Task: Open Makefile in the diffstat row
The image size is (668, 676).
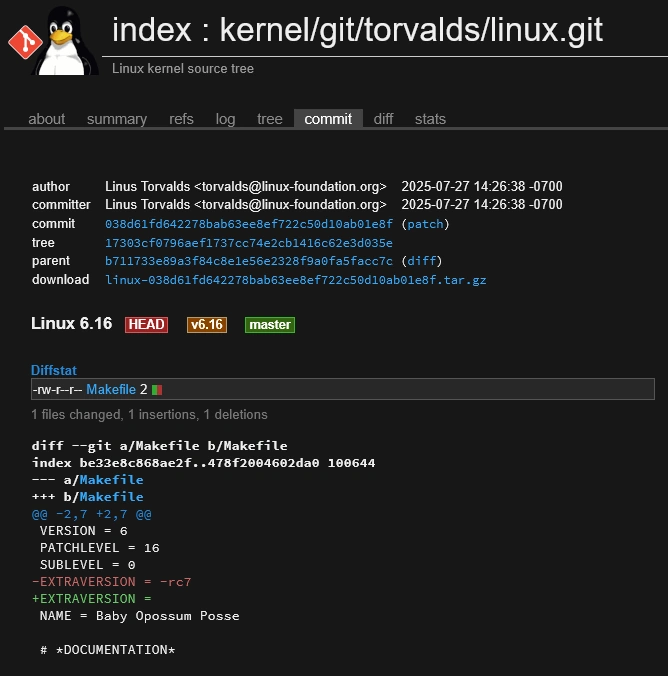Action: click(x=111, y=390)
